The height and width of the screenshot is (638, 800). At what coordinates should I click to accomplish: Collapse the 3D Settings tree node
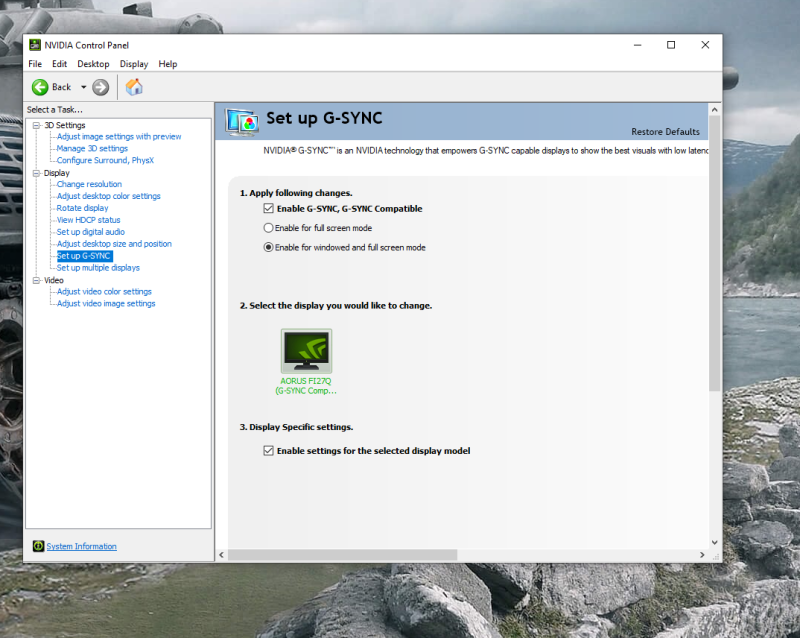click(x=36, y=125)
